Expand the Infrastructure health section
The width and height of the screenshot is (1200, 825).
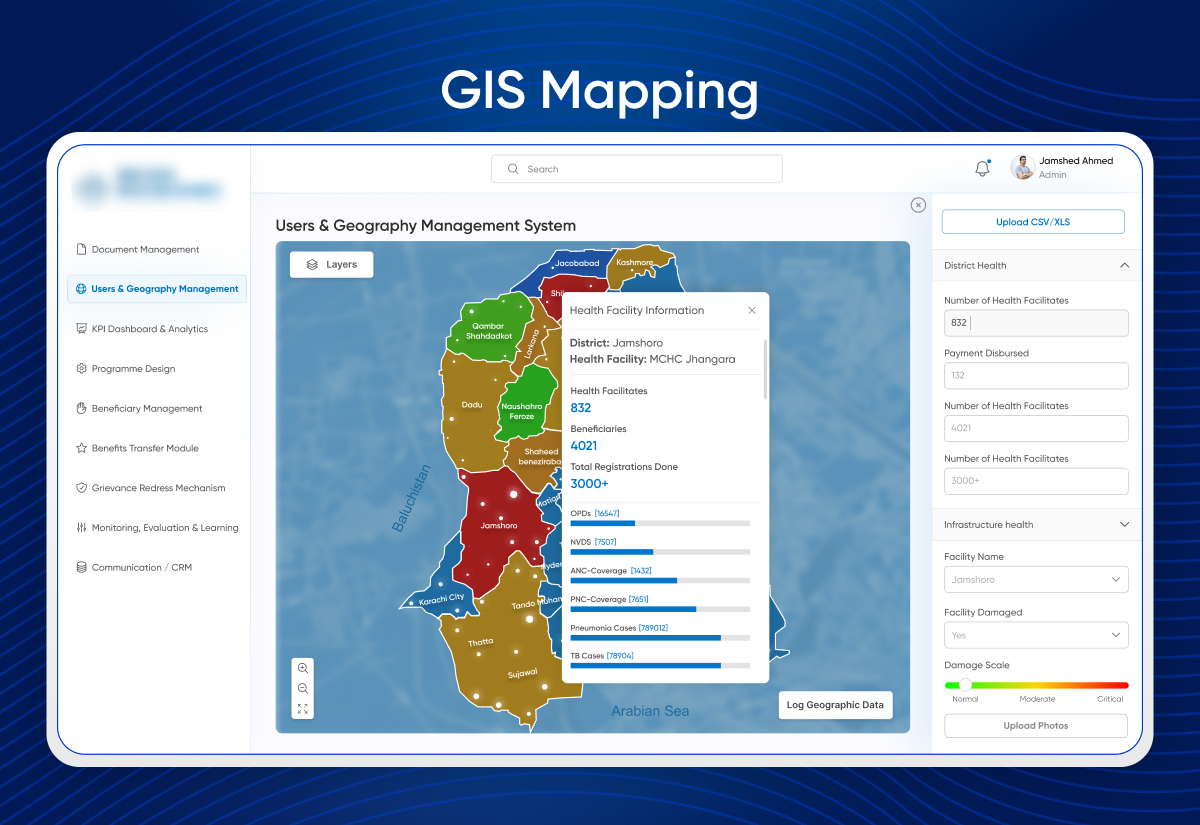click(x=1125, y=524)
